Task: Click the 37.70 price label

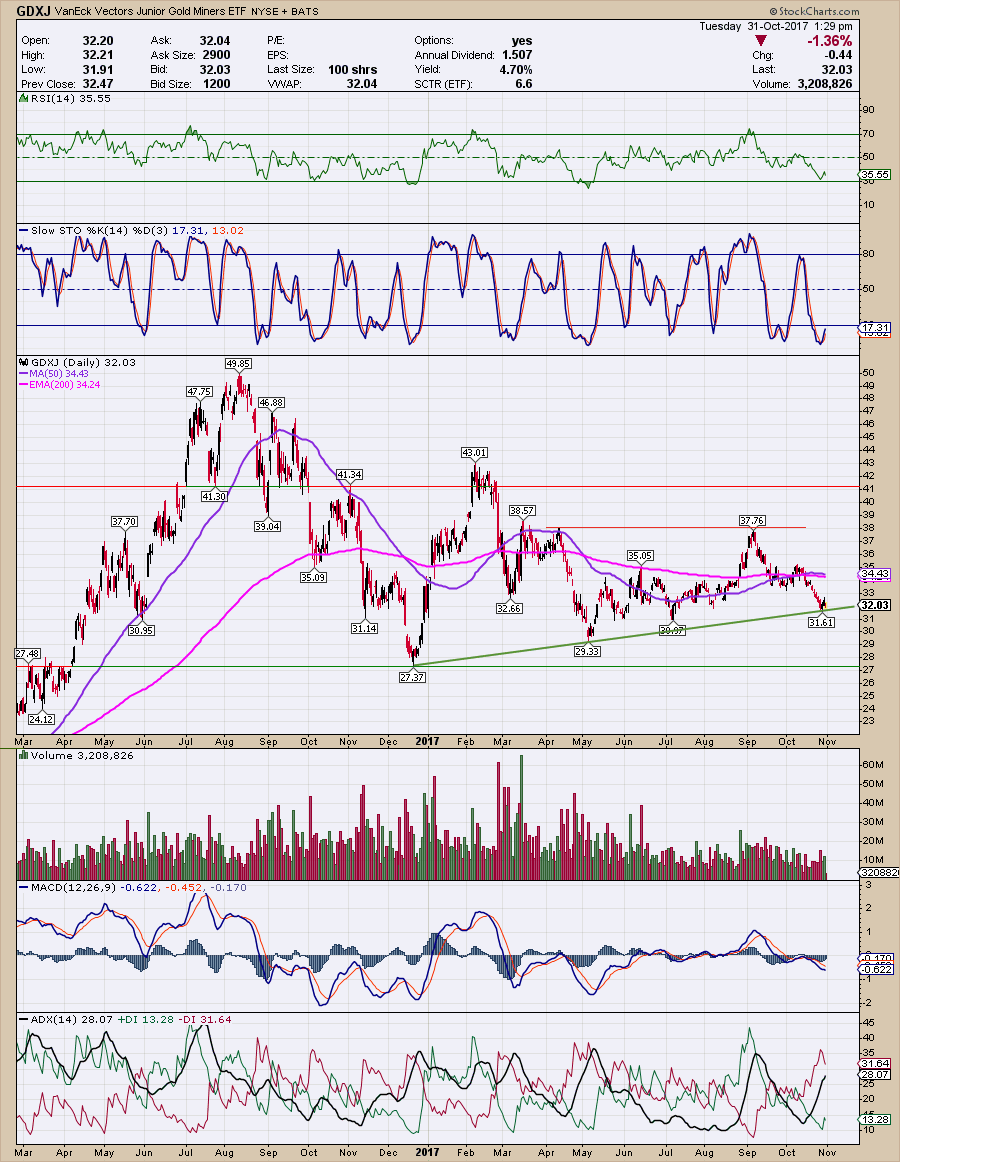Action: click(124, 522)
